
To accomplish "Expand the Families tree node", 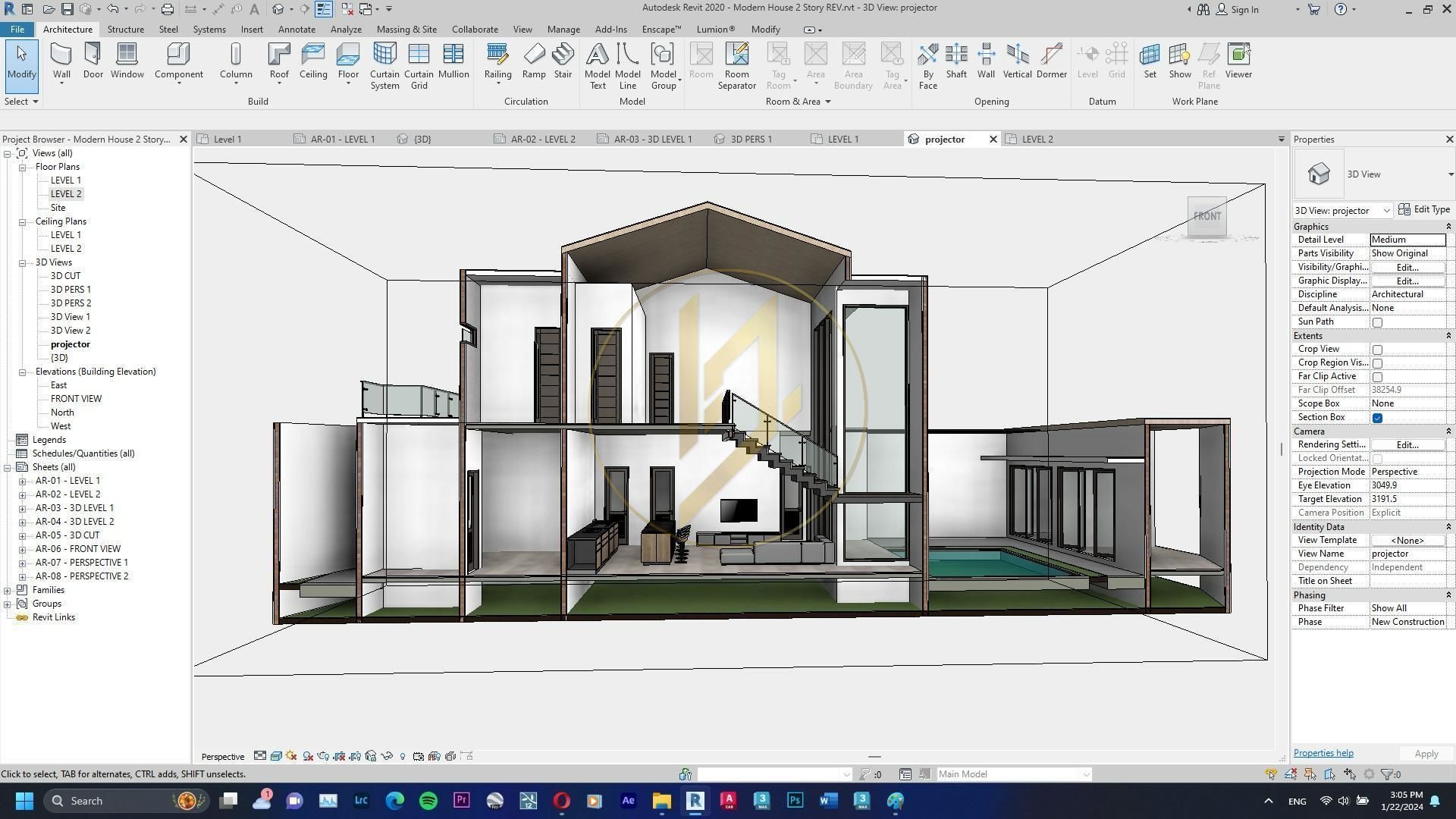I will [8, 590].
